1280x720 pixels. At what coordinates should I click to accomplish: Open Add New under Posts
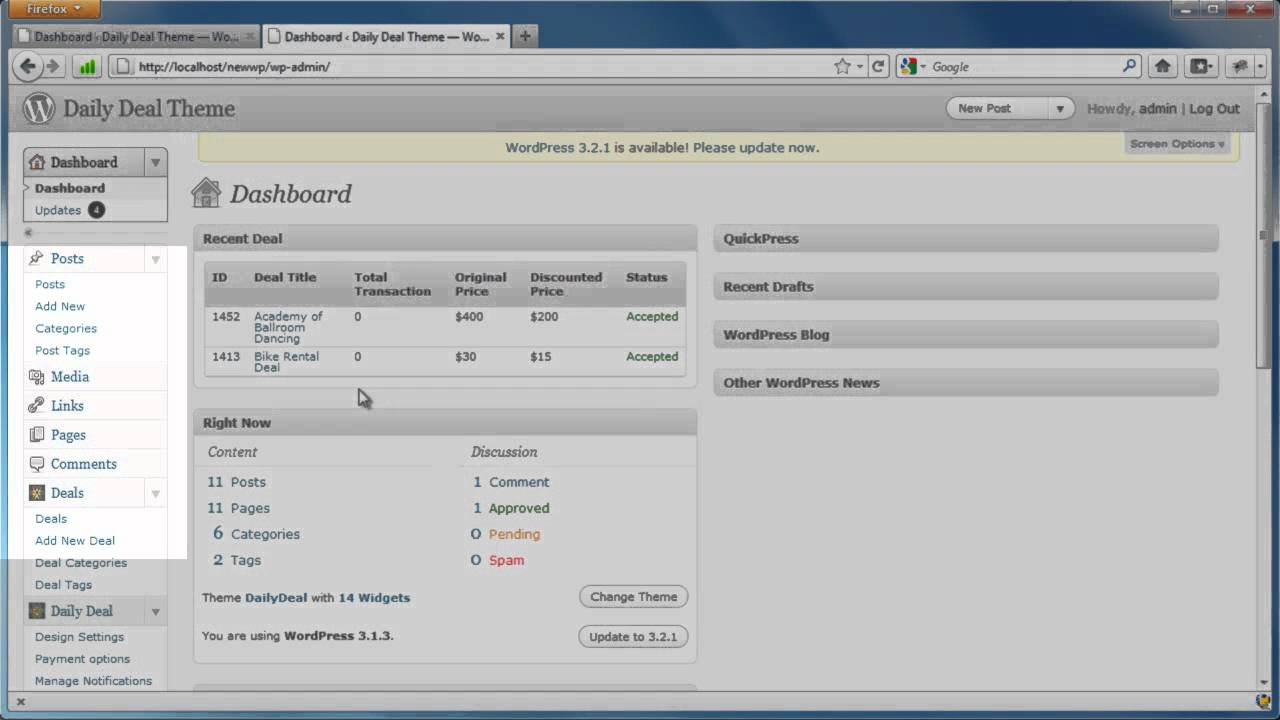(x=60, y=306)
